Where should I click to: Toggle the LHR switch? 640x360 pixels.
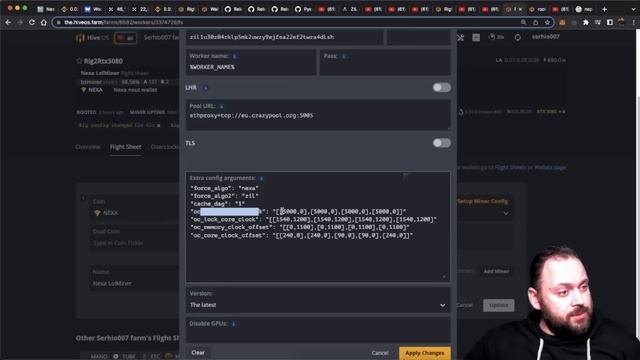pyautogui.click(x=442, y=87)
